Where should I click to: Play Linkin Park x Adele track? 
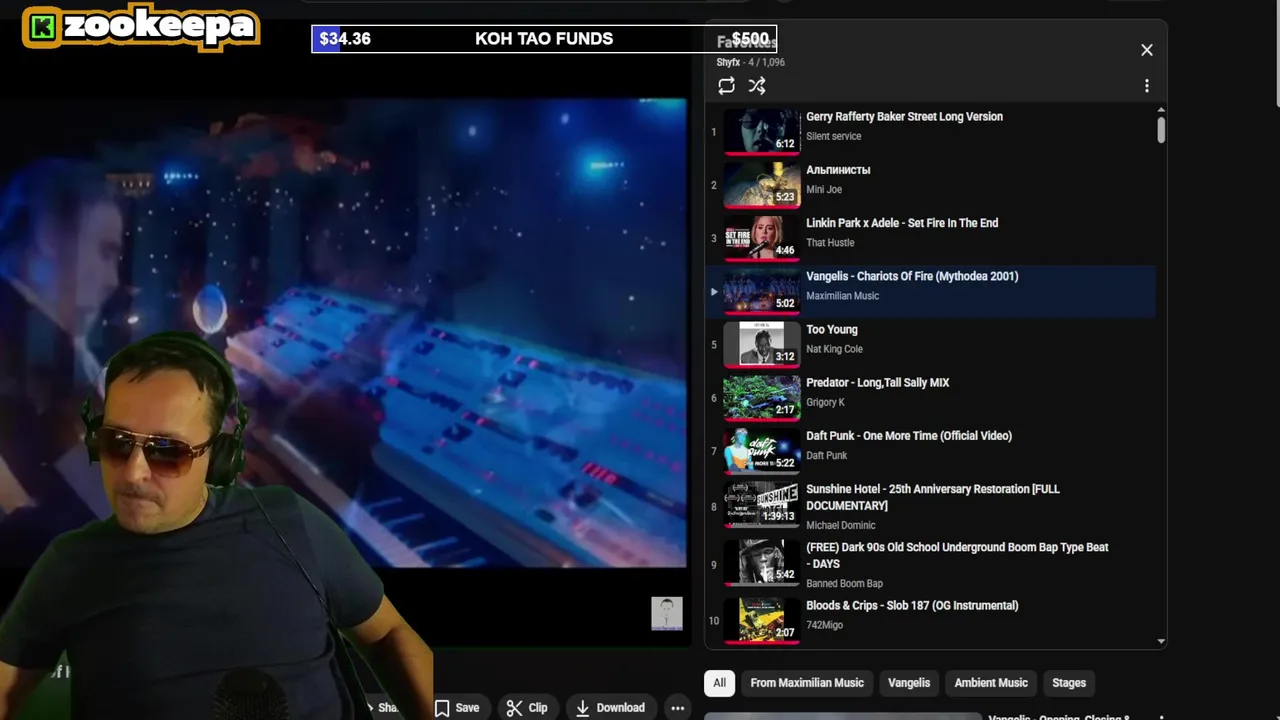tap(902, 223)
